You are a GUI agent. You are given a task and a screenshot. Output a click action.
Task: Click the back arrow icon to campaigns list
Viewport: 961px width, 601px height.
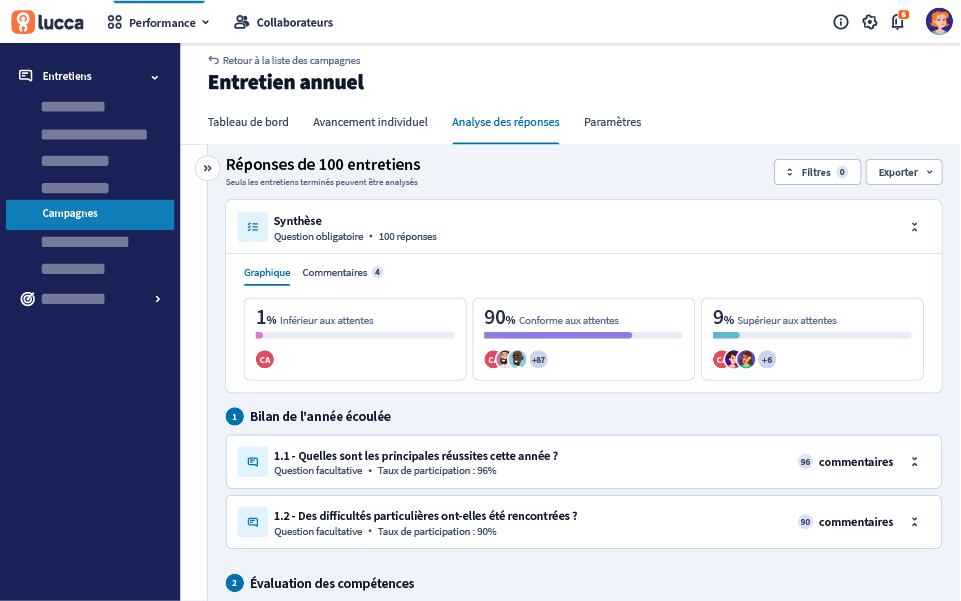pos(213,60)
